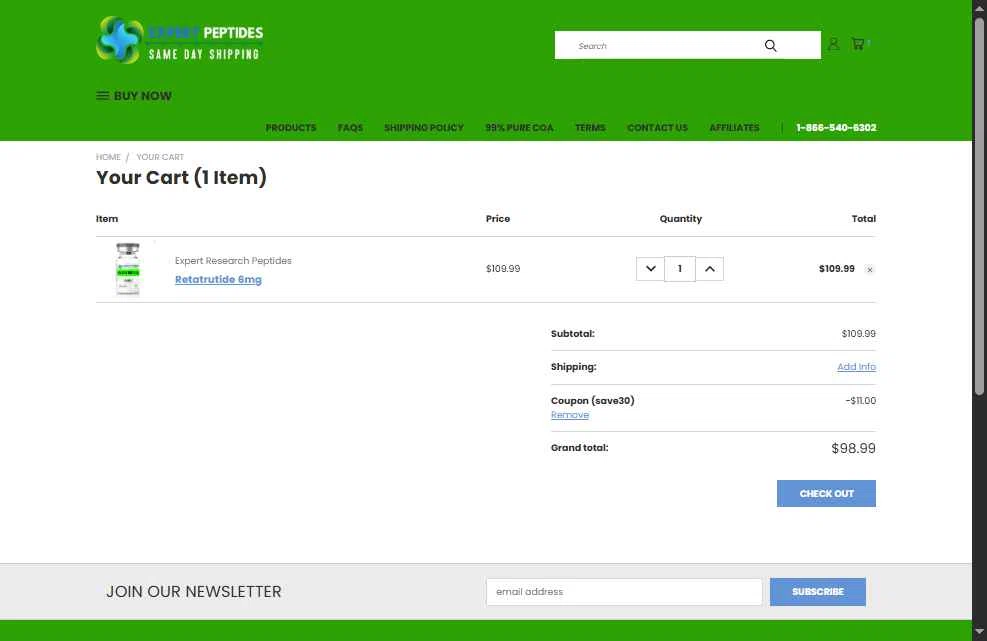Open the 99% PURE COA menu item
The height and width of the screenshot is (641, 987).
coord(519,128)
